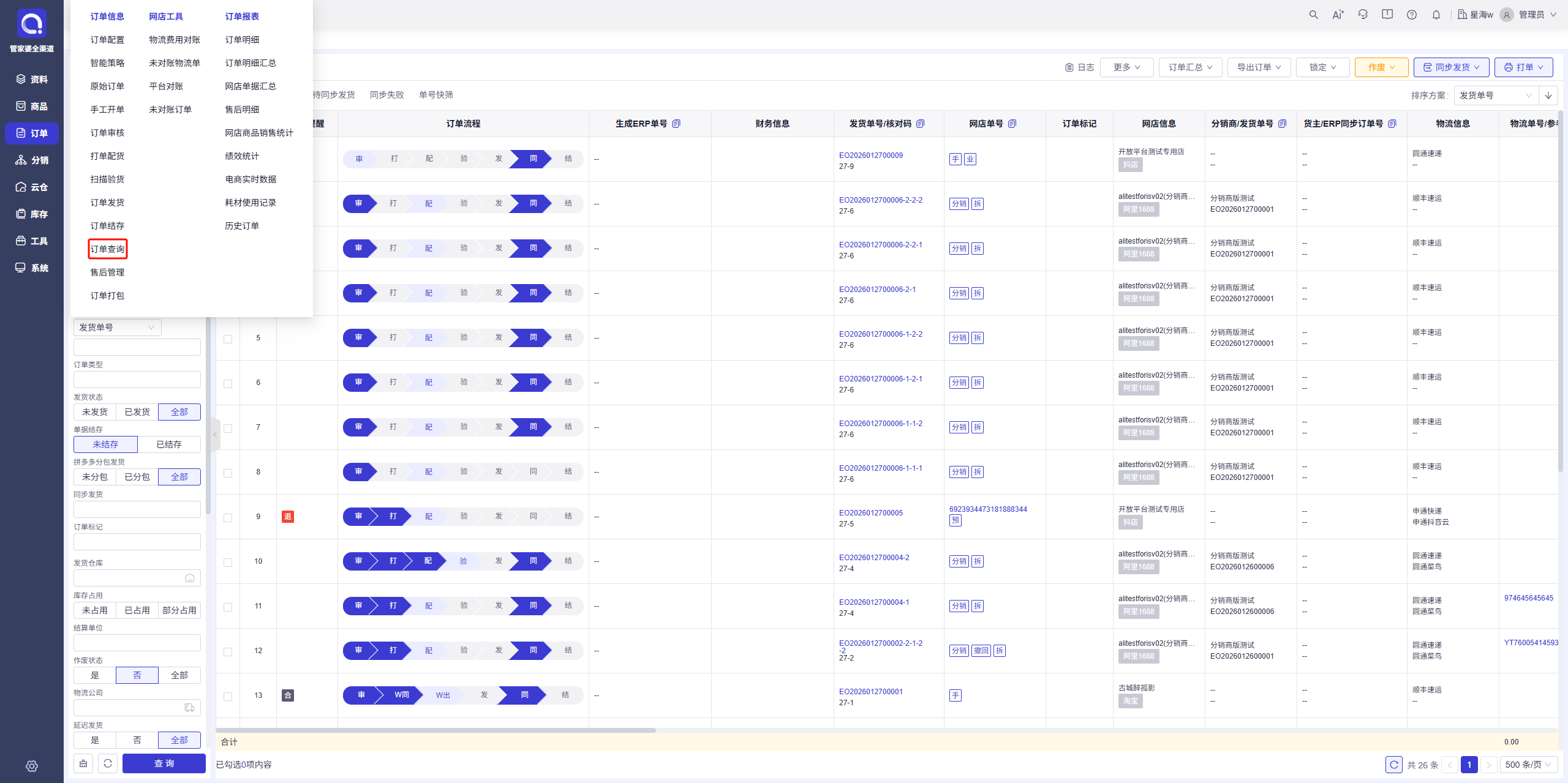Choose 订单查询 in the menu
Viewport: 1568px width, 783px height.
tap(108, 249)
